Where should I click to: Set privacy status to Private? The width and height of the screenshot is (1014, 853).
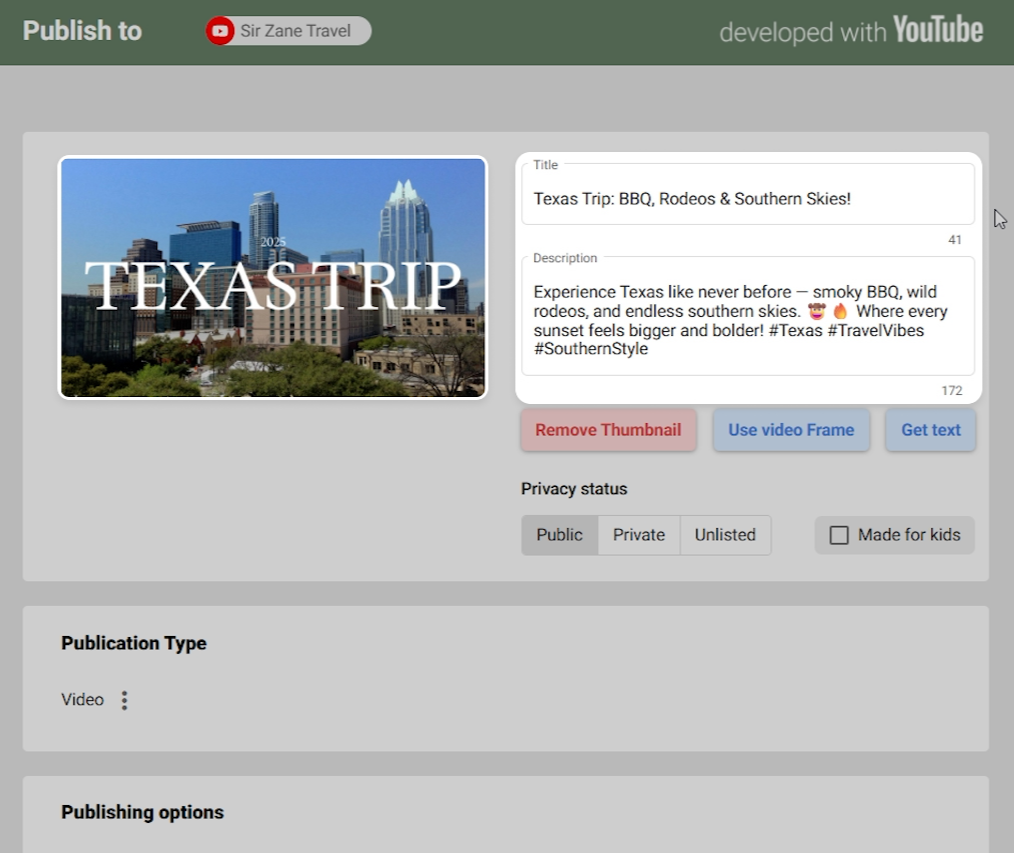click(638, 535)
